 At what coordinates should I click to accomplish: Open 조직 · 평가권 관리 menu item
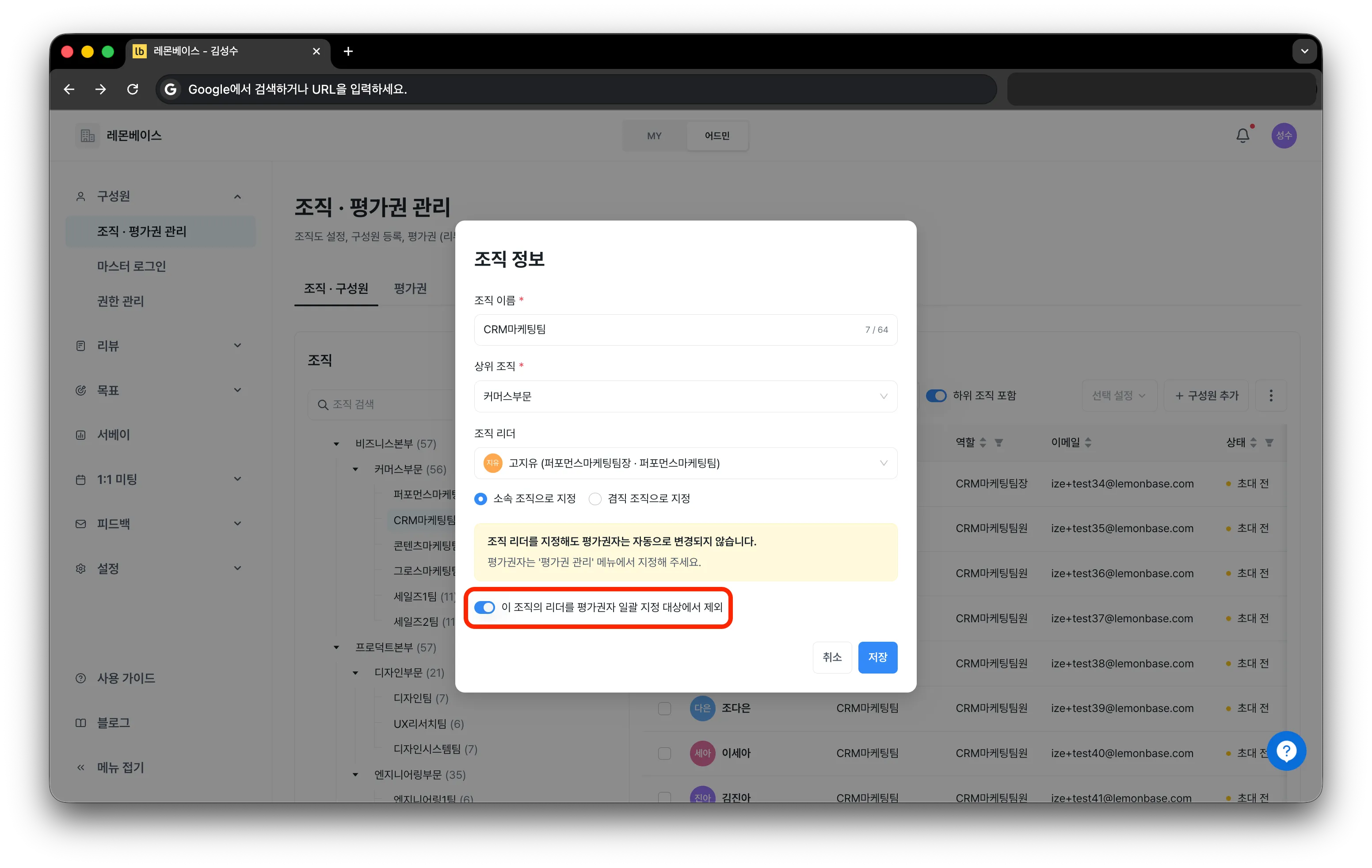161,232
